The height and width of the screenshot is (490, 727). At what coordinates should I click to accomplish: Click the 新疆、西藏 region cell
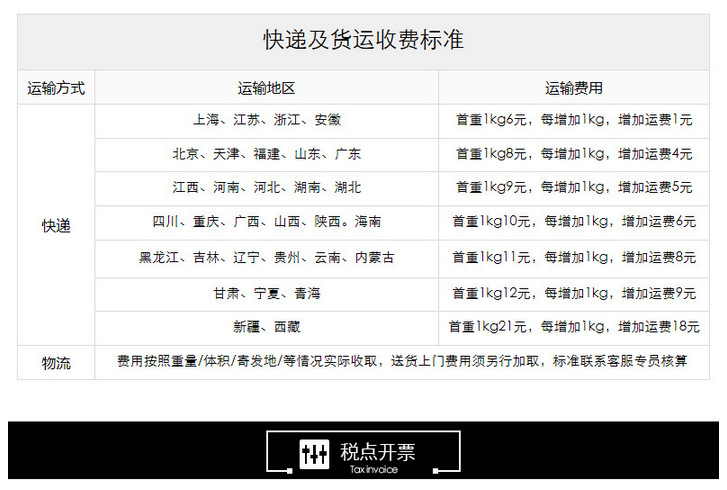pyautogui.click(x=267, y=327)
